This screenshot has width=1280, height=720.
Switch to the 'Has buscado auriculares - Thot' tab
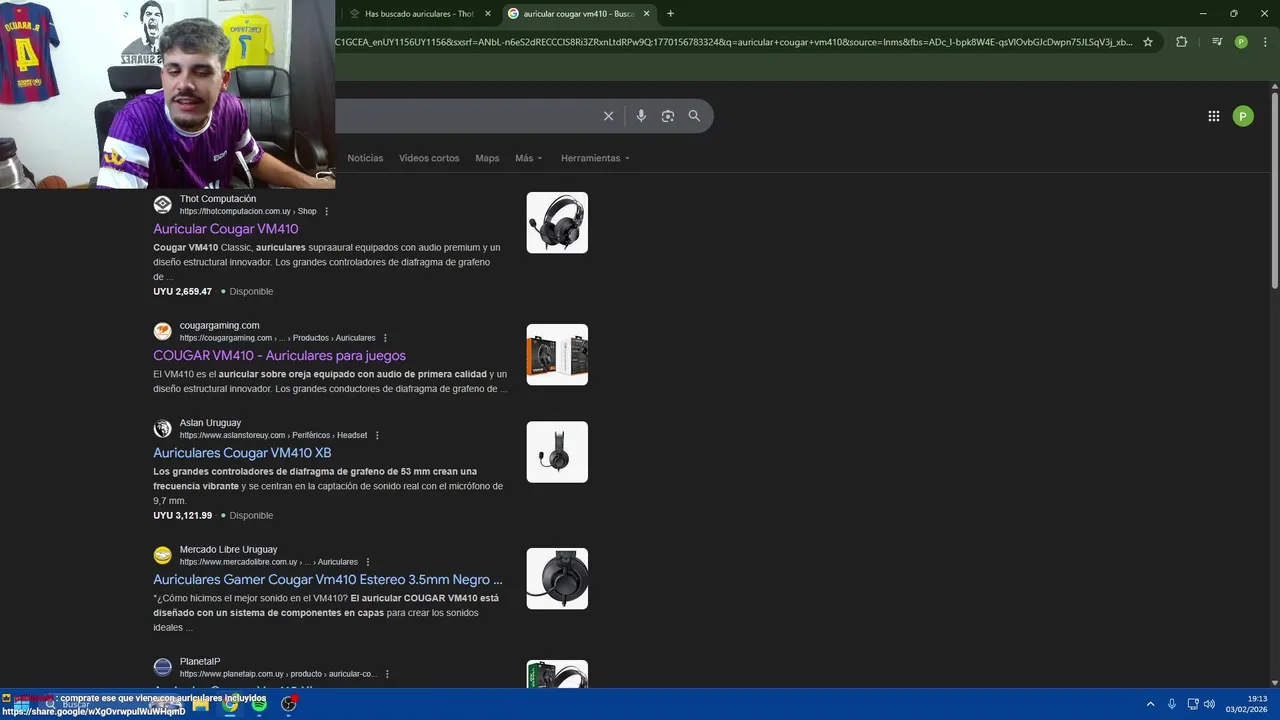(419, 14)
